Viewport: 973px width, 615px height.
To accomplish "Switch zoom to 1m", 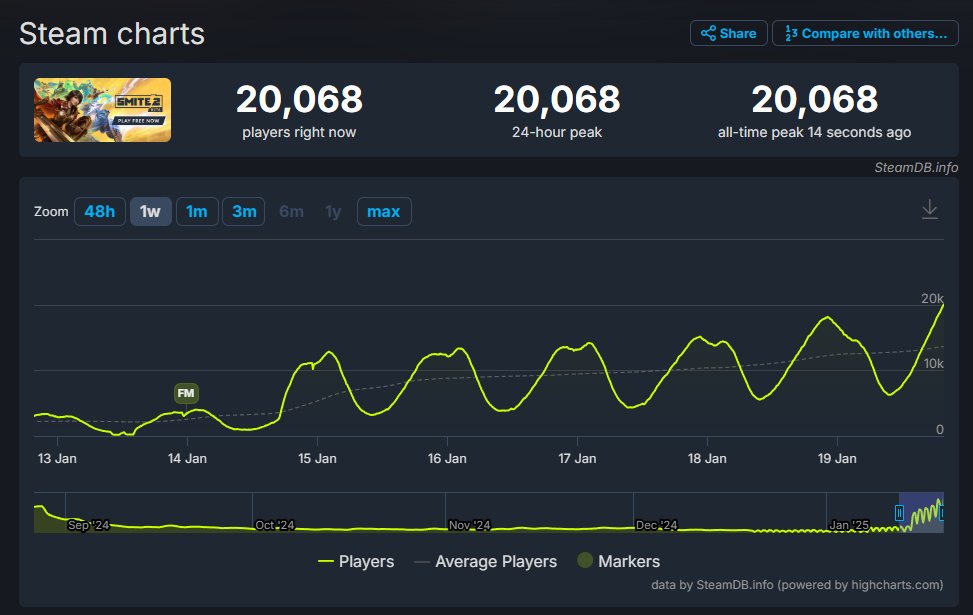I will (x=197, y=212).
